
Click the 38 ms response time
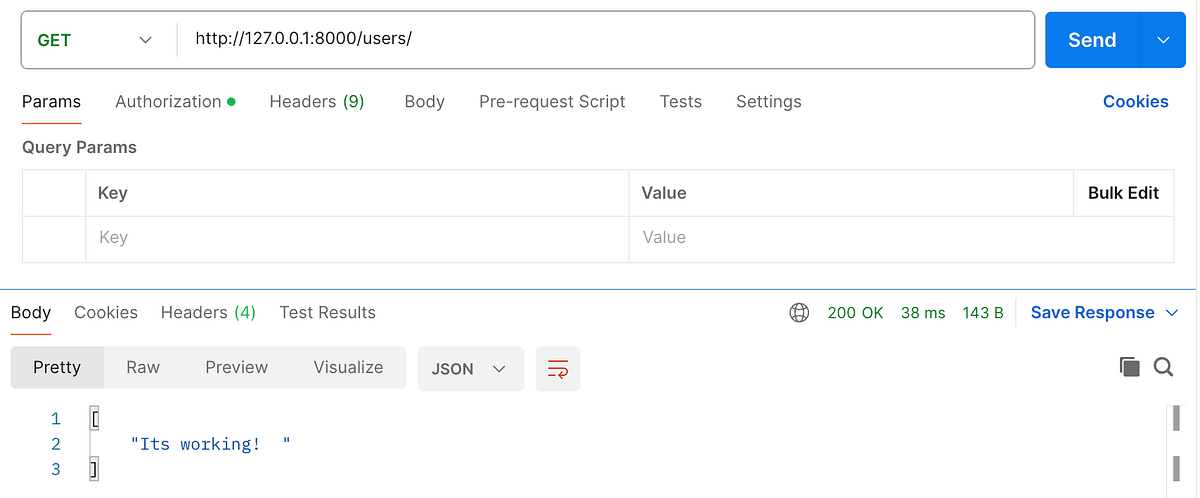point(923,313)
